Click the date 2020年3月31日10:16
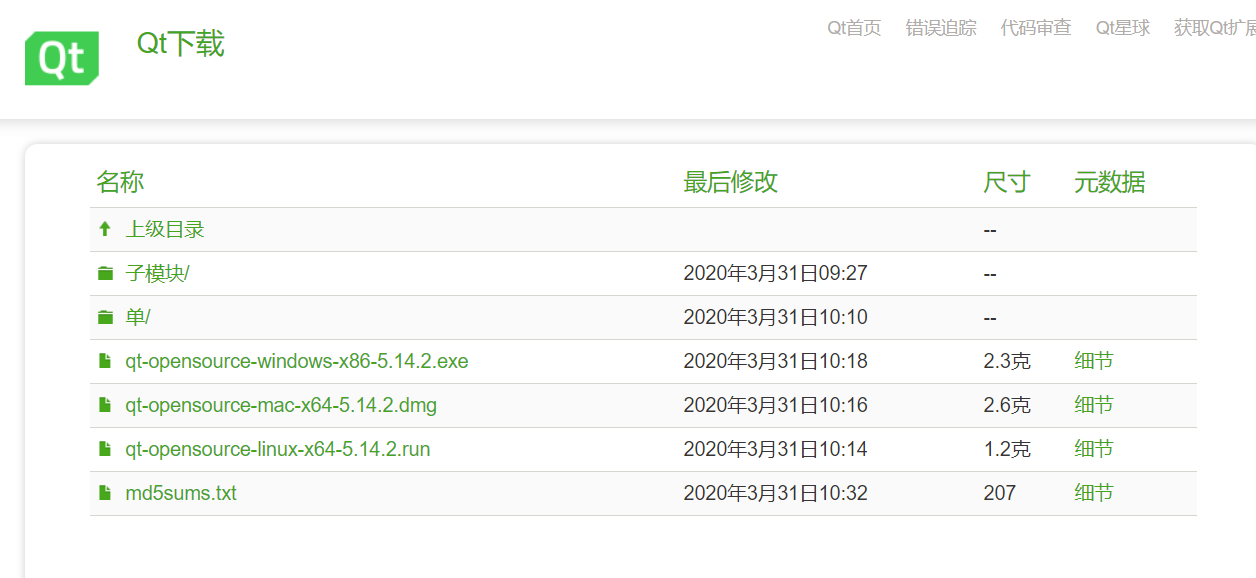 pos(775,405)
